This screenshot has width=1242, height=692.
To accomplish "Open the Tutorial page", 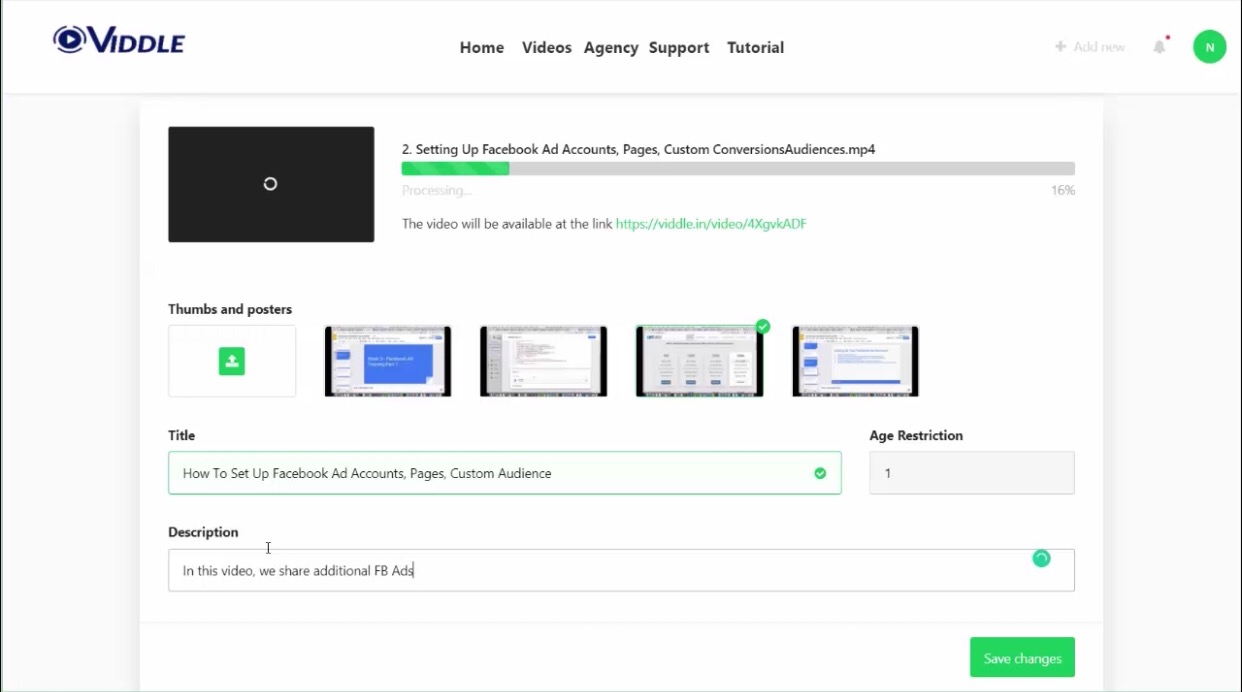I will point(755,47).
